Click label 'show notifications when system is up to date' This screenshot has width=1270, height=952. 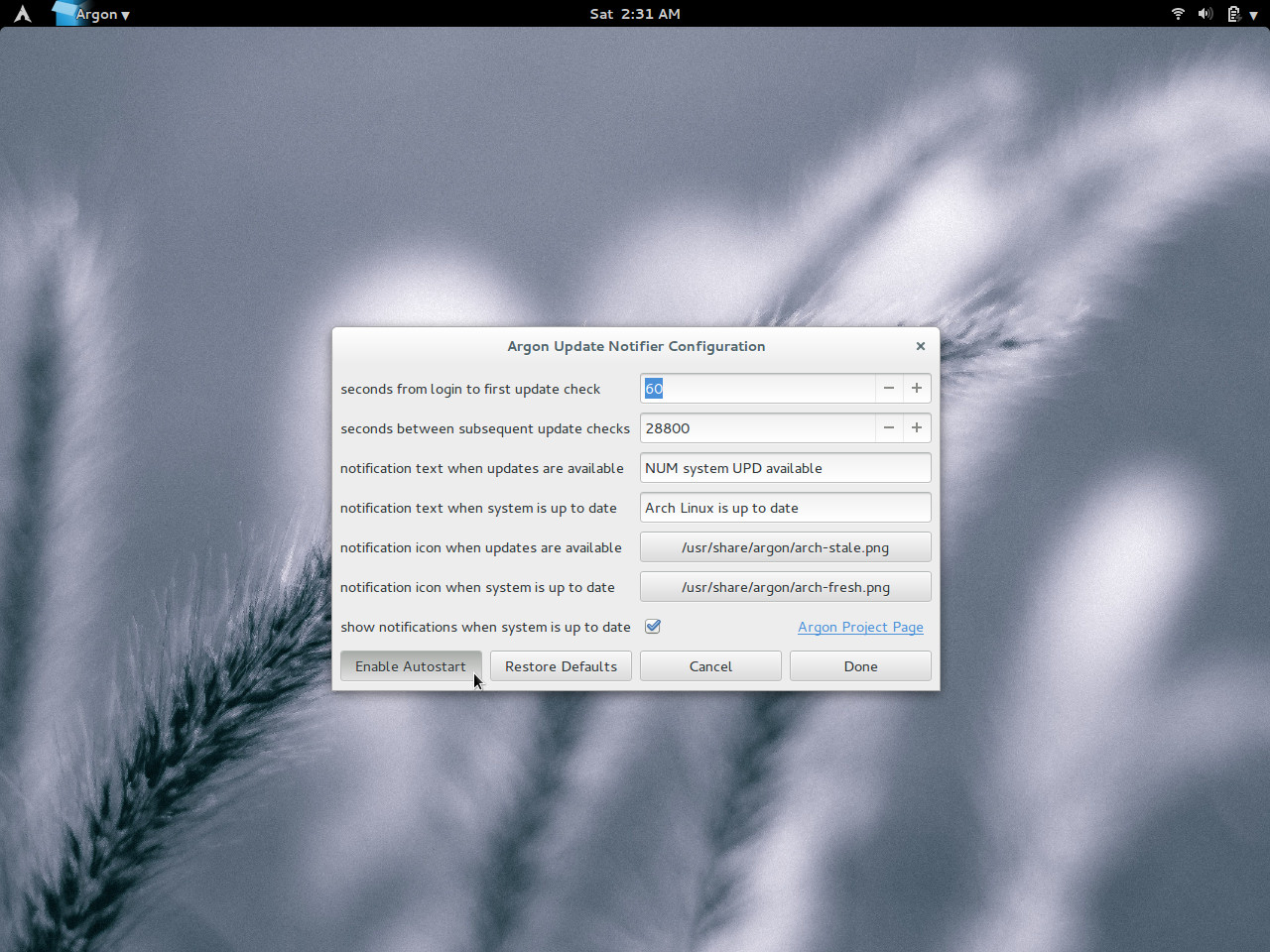(485, 627)
